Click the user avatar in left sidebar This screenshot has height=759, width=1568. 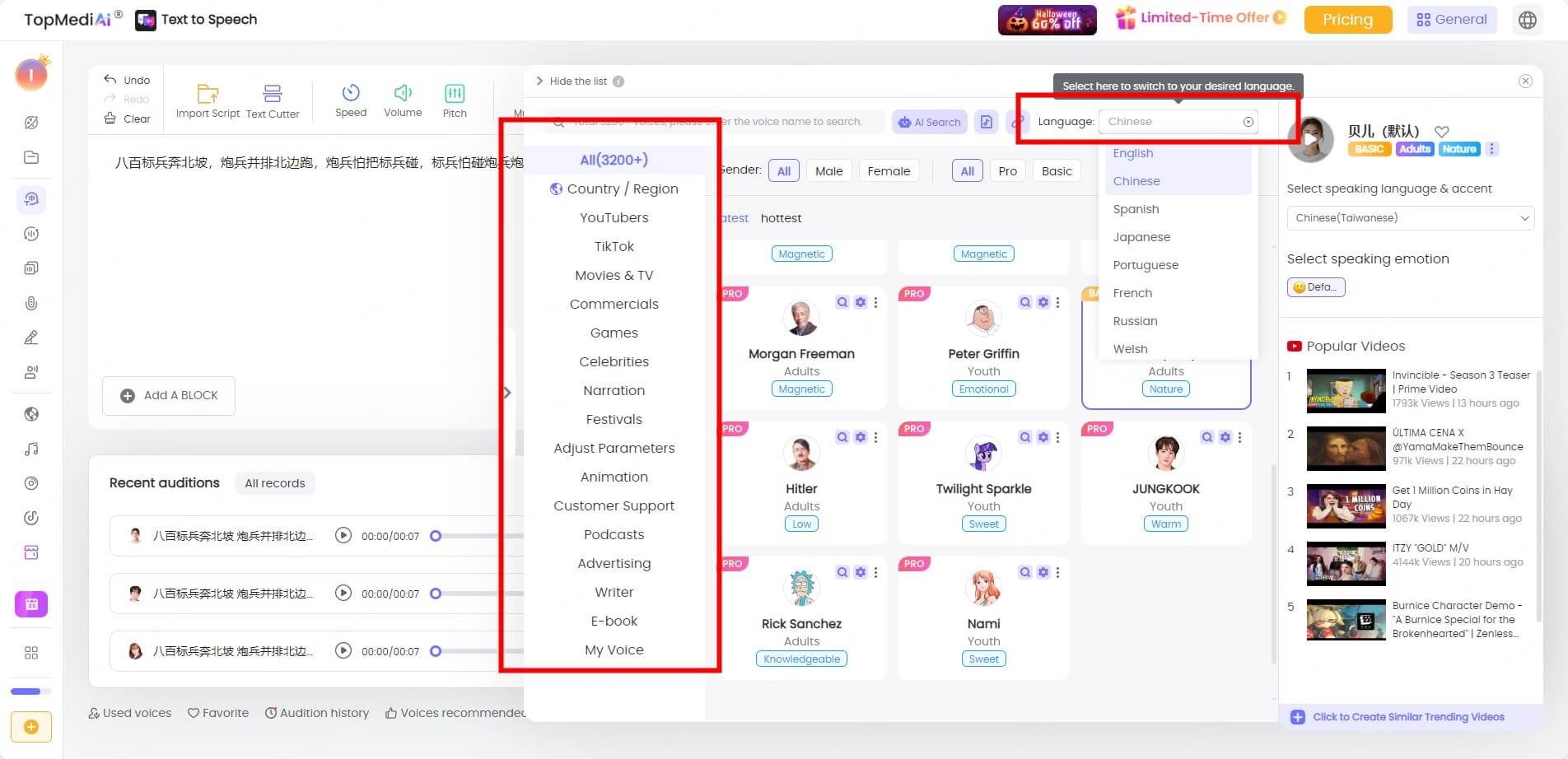point(31,75)
